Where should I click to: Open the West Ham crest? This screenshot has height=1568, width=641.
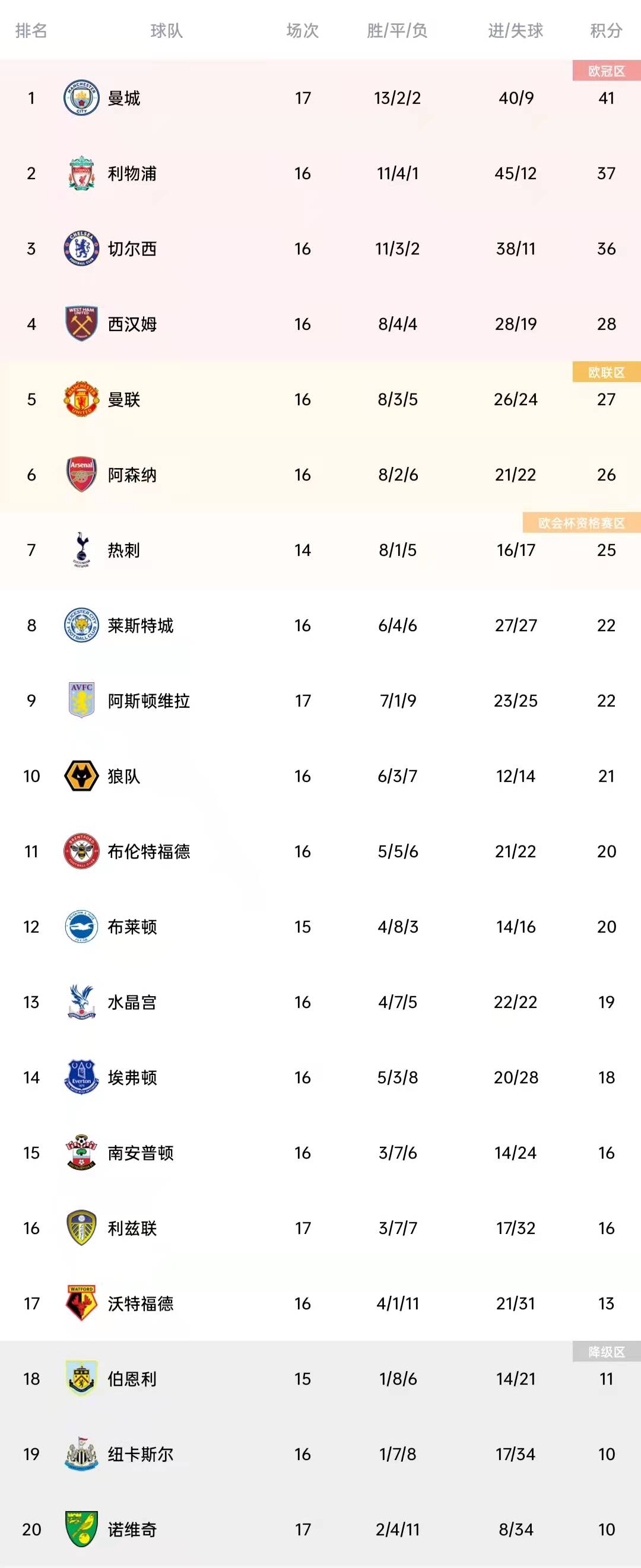click(81, 324)
